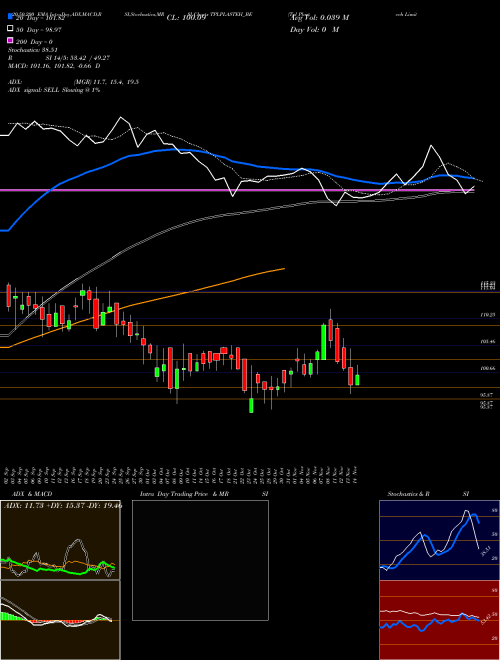Click the last green candlestick on the chart
This screenshot has height=660, width=500.
tap(357, 380)
